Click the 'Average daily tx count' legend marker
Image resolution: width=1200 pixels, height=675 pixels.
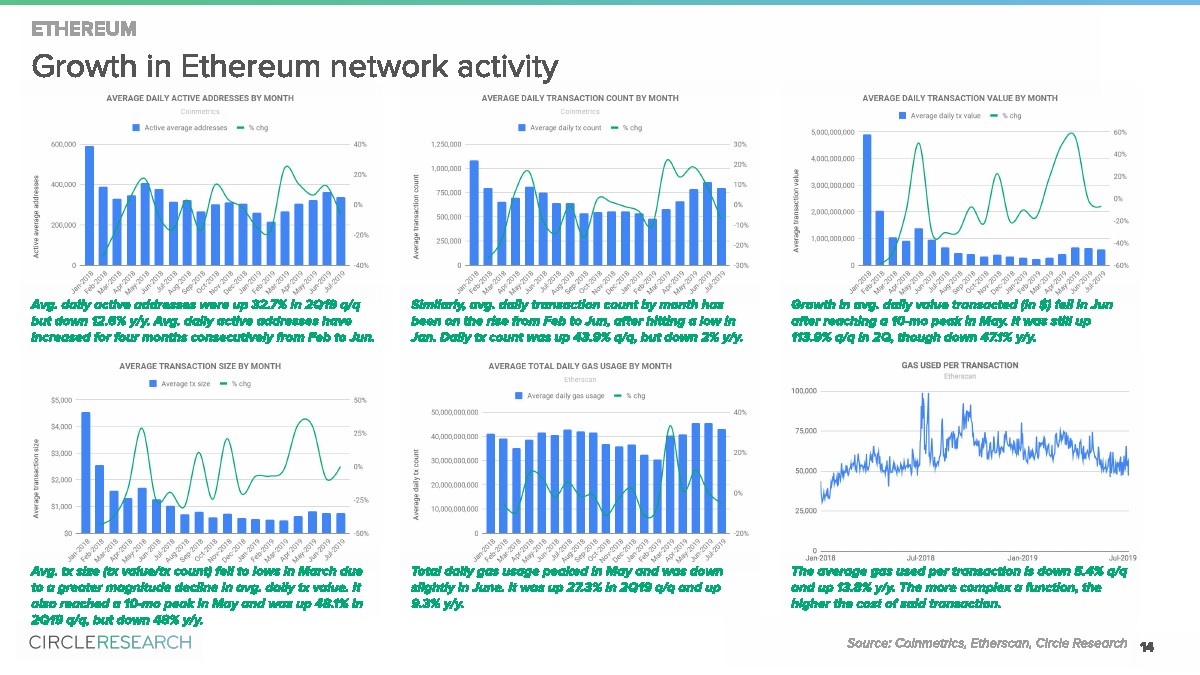pyautogui.click(x=521, y=128)
